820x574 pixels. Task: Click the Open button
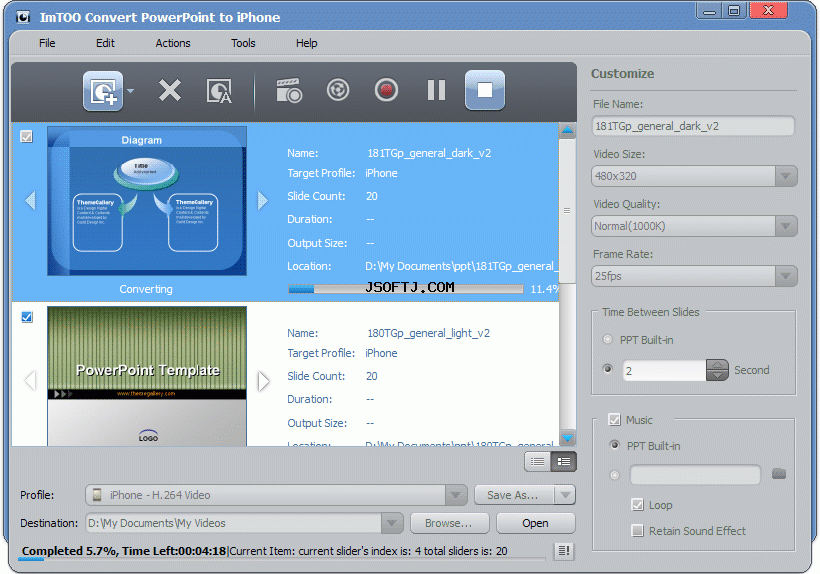(536, 523)
